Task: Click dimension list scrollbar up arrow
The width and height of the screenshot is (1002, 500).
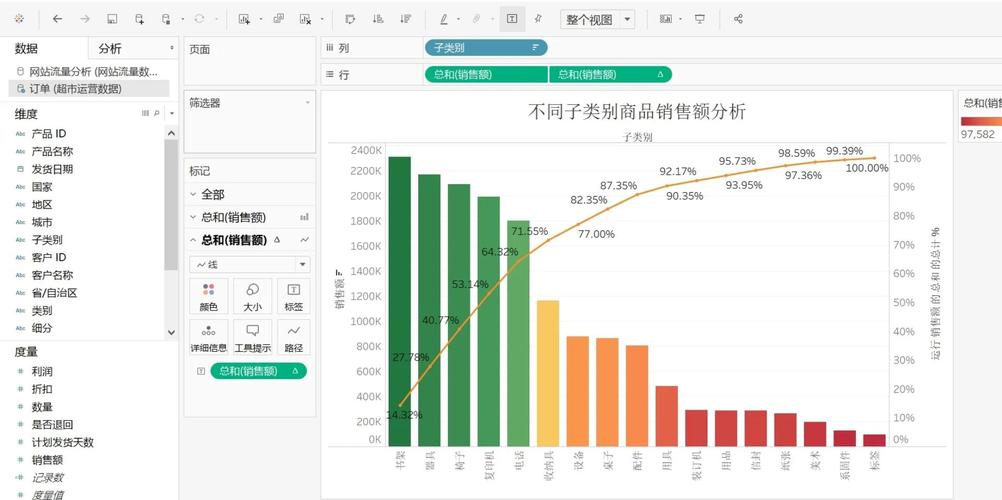Action: coord(171,133)
